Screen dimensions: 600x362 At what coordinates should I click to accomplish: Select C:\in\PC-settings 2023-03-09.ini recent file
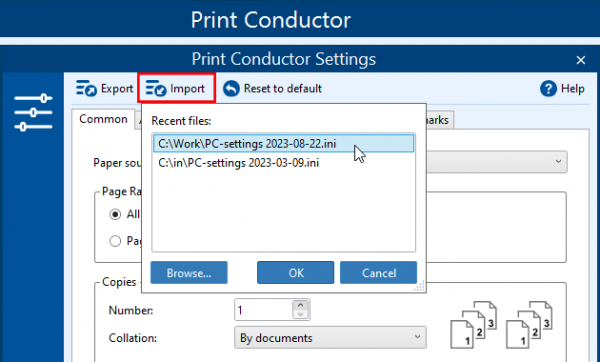283,163
